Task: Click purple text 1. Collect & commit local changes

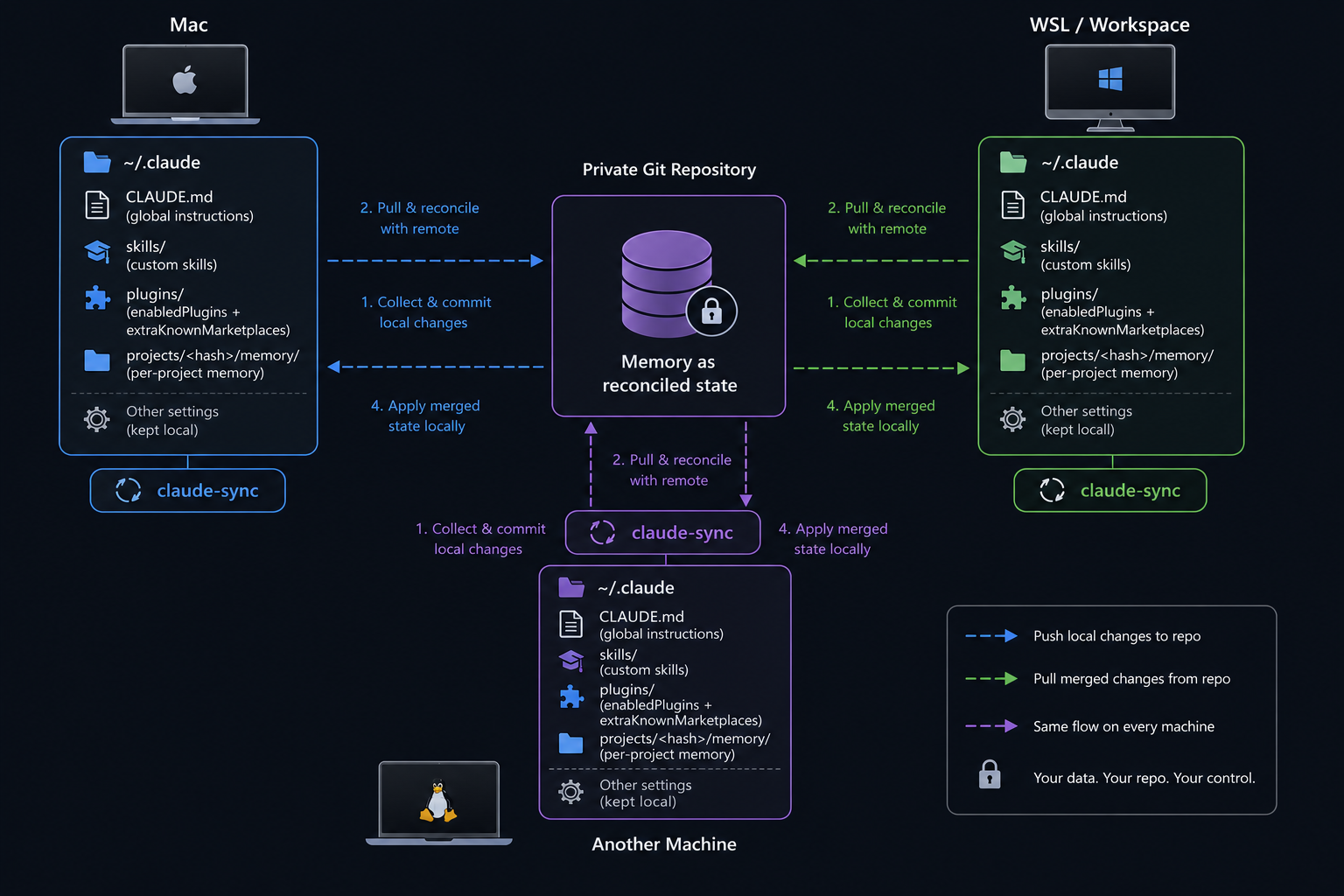Action: (x=480, y=539)
